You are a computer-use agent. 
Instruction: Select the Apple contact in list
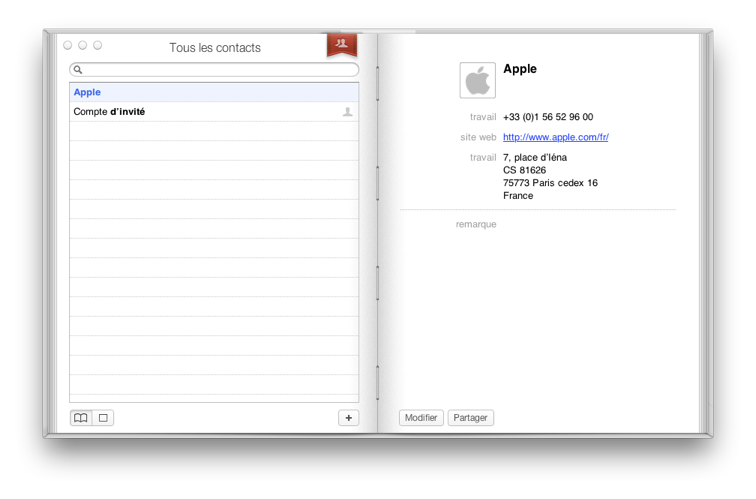pos(214,92)
